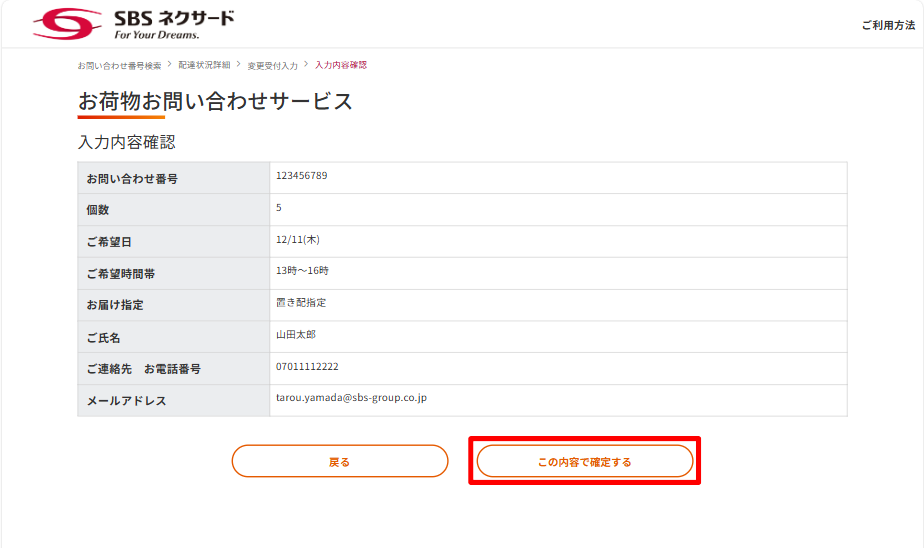Click the 入力内容確認 section subtitle
This screenshot has width=924, height=548.
point(126,143)
